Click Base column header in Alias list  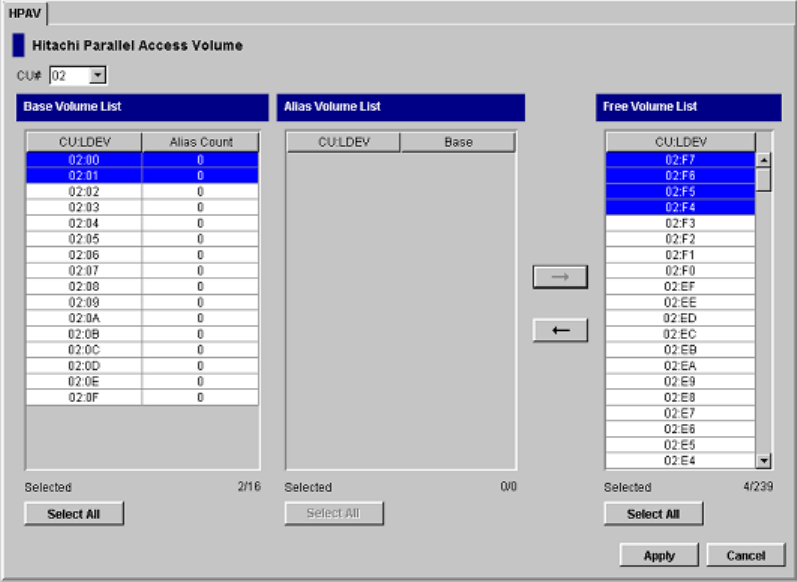458,142
